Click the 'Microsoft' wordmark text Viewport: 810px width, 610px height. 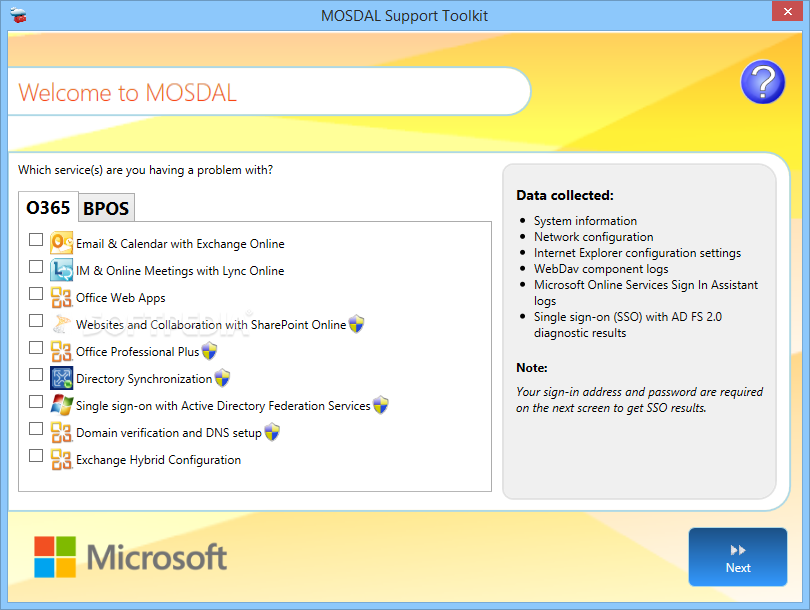[157, 557]
